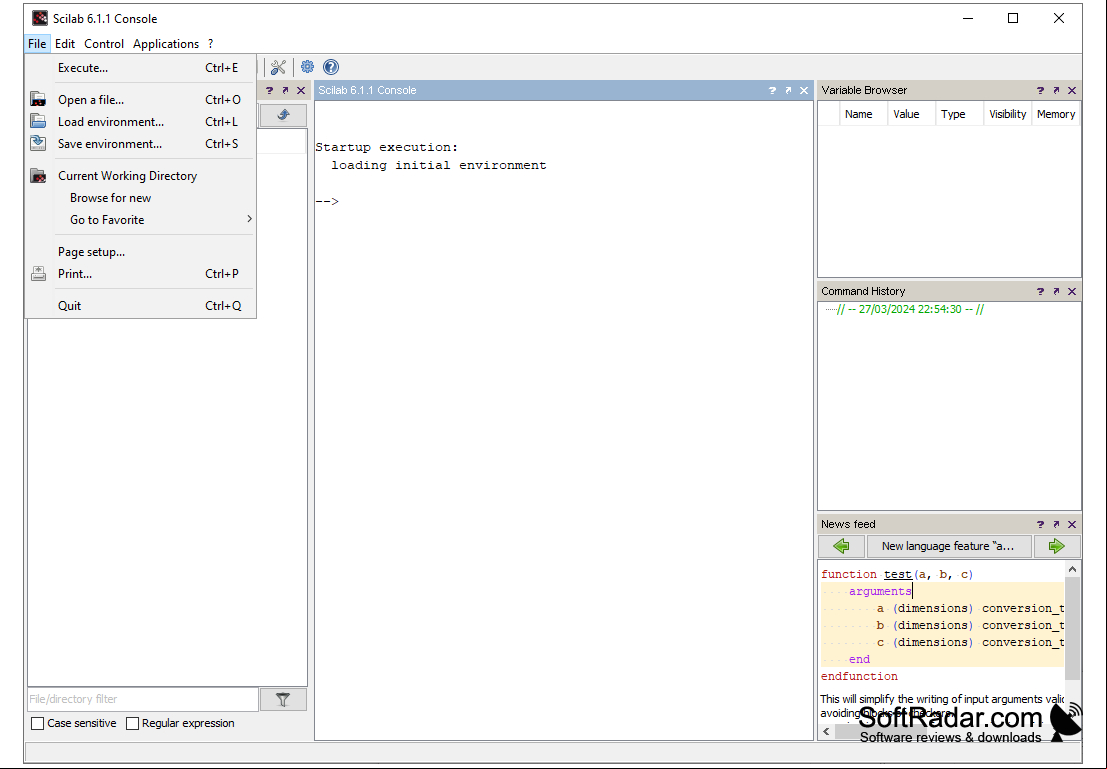Select Save environment... menu entry
1107x769 pixels.
click(x=140, y=143)
